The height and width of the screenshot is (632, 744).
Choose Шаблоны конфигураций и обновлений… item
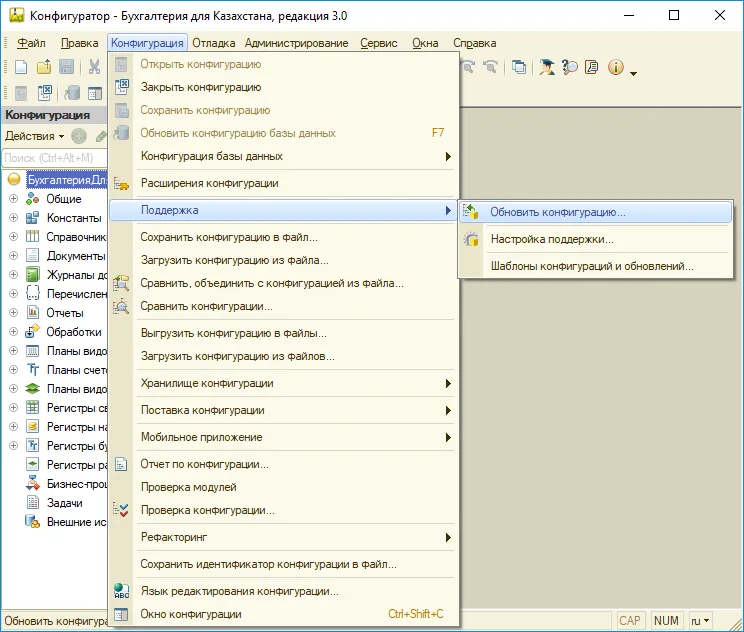click(596, 266)
